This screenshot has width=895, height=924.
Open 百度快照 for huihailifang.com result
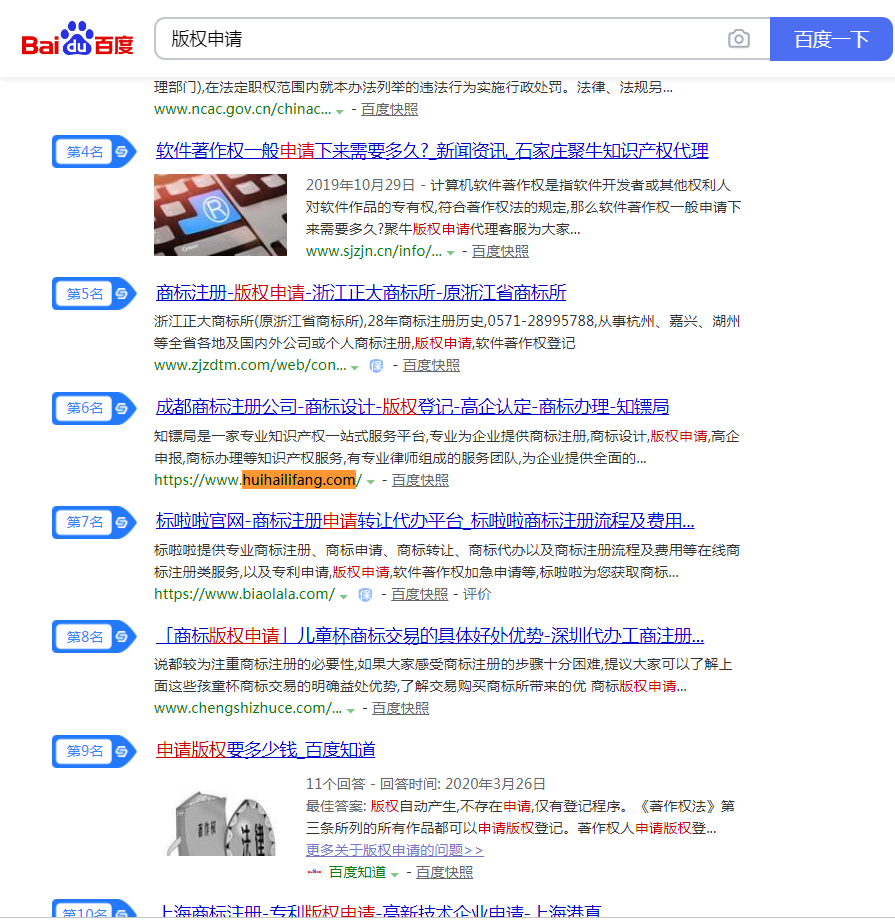tap(420, 480)
